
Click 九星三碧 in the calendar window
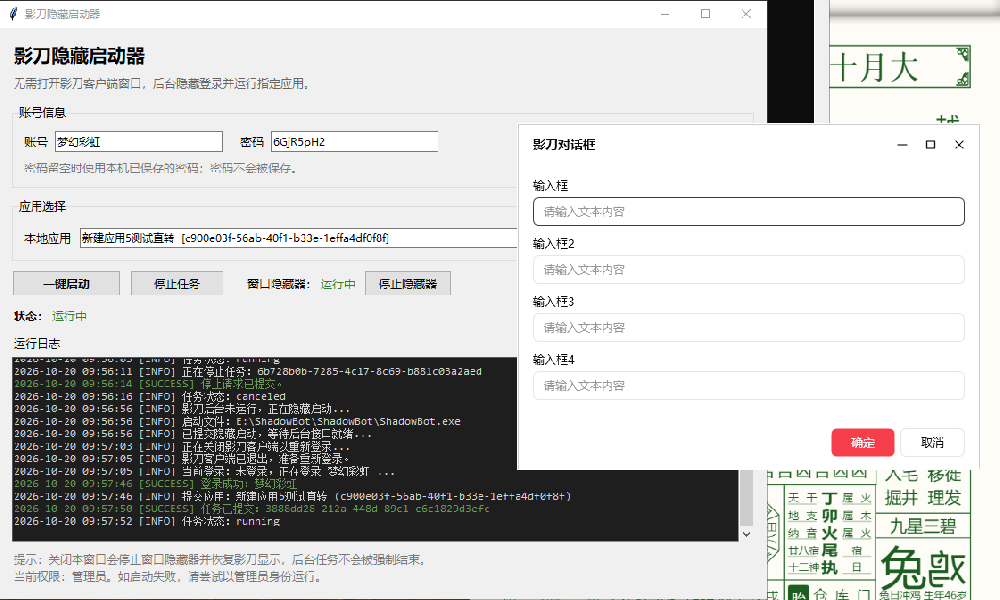pos(923,526)
